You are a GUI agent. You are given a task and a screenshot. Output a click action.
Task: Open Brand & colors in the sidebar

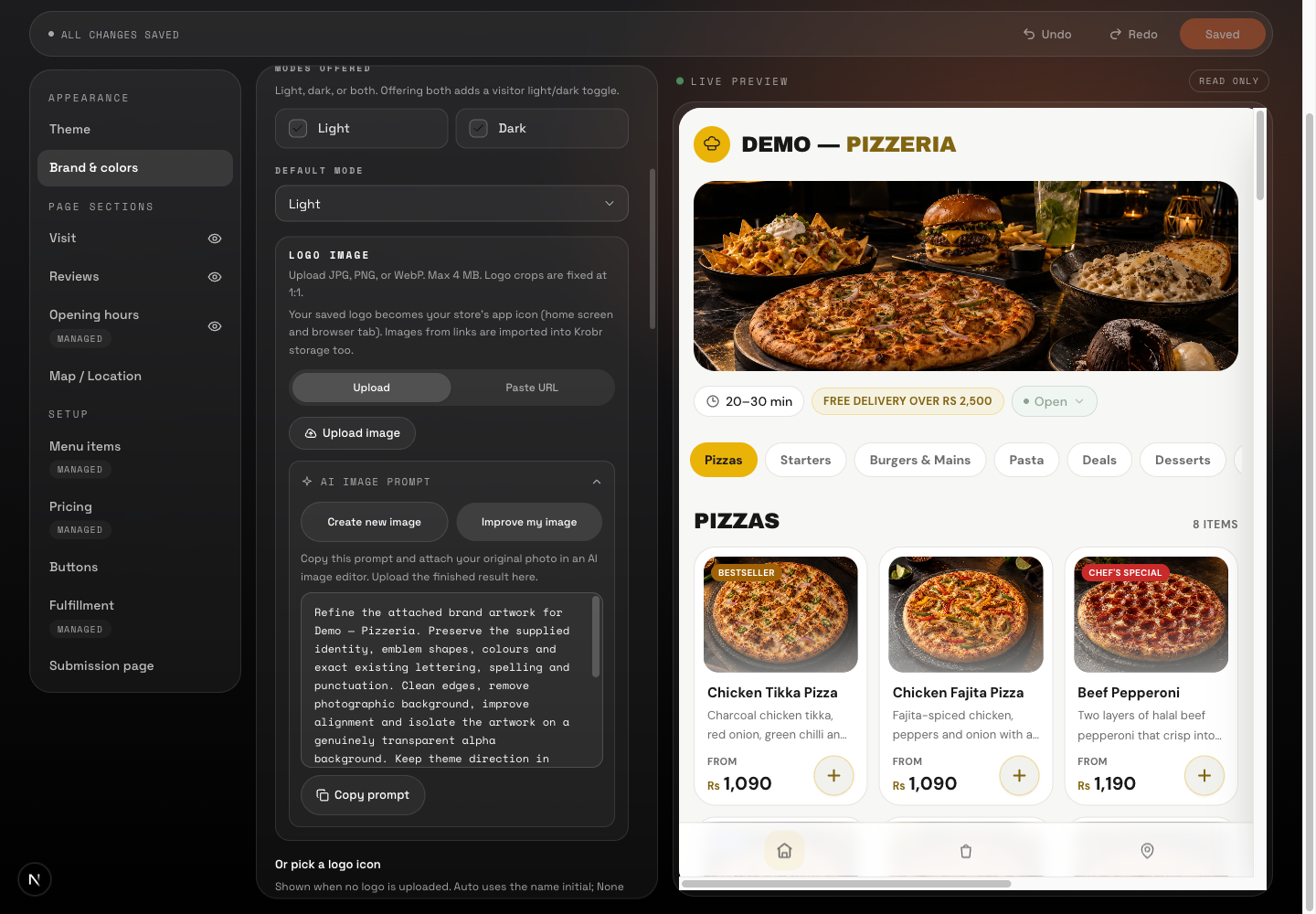tap(135, 168)
